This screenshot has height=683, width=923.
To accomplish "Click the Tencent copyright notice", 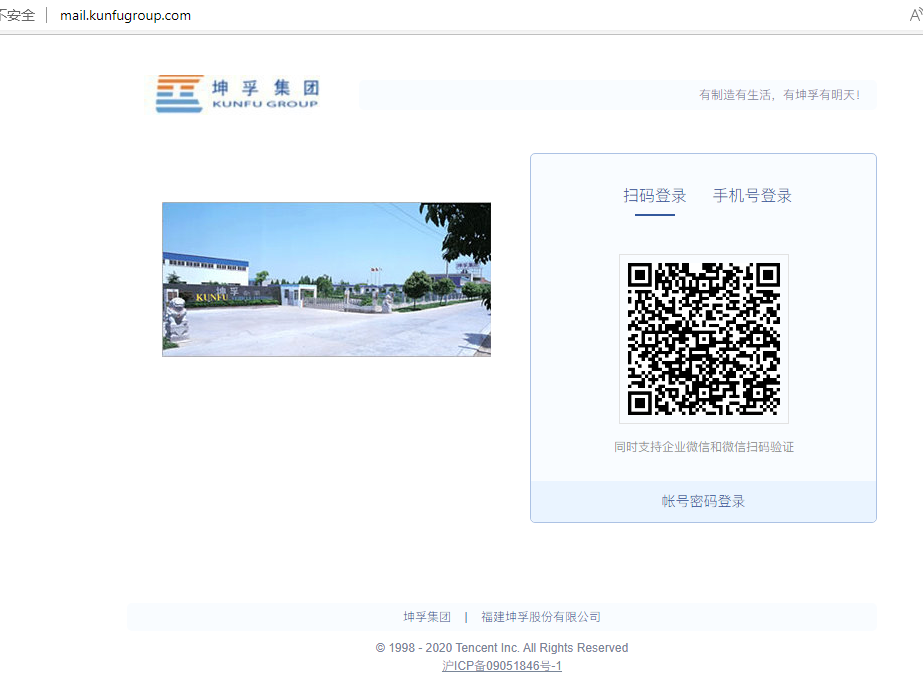I will 503,647.
